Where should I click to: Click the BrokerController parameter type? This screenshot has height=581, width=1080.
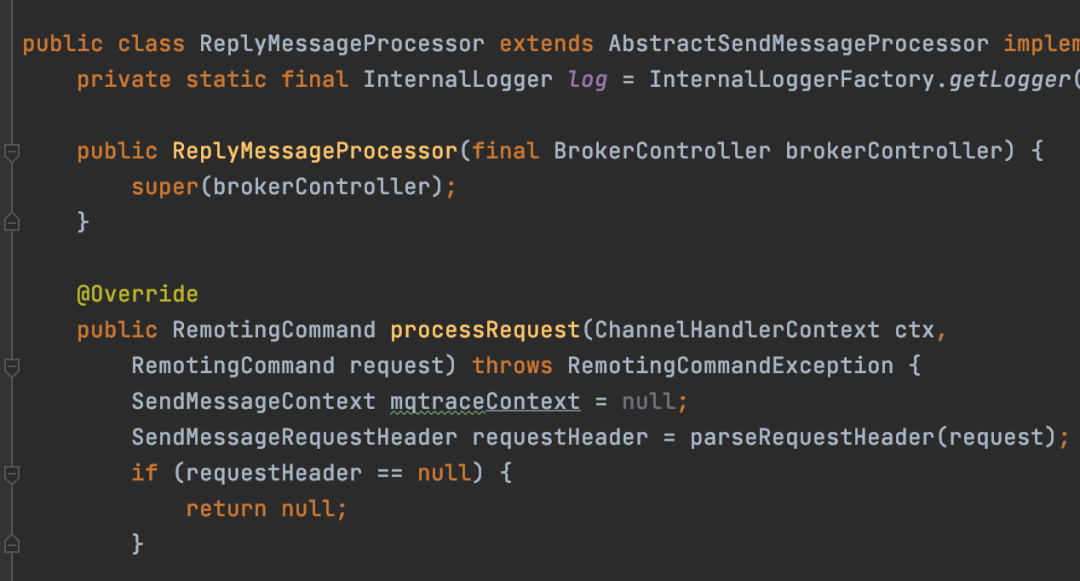[662, 151]
